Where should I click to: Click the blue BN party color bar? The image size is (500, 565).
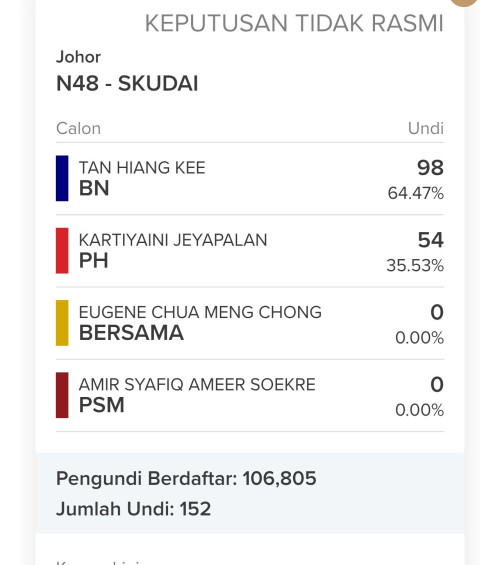62,178
